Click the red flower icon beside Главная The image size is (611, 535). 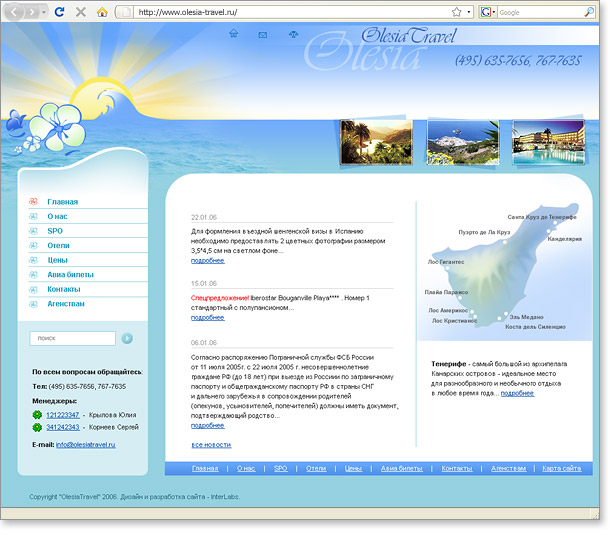(x=34, y=201)
